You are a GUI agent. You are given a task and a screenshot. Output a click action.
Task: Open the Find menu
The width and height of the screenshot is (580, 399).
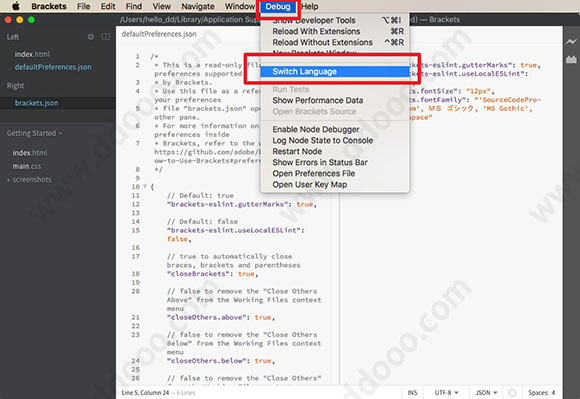point(134,6)
